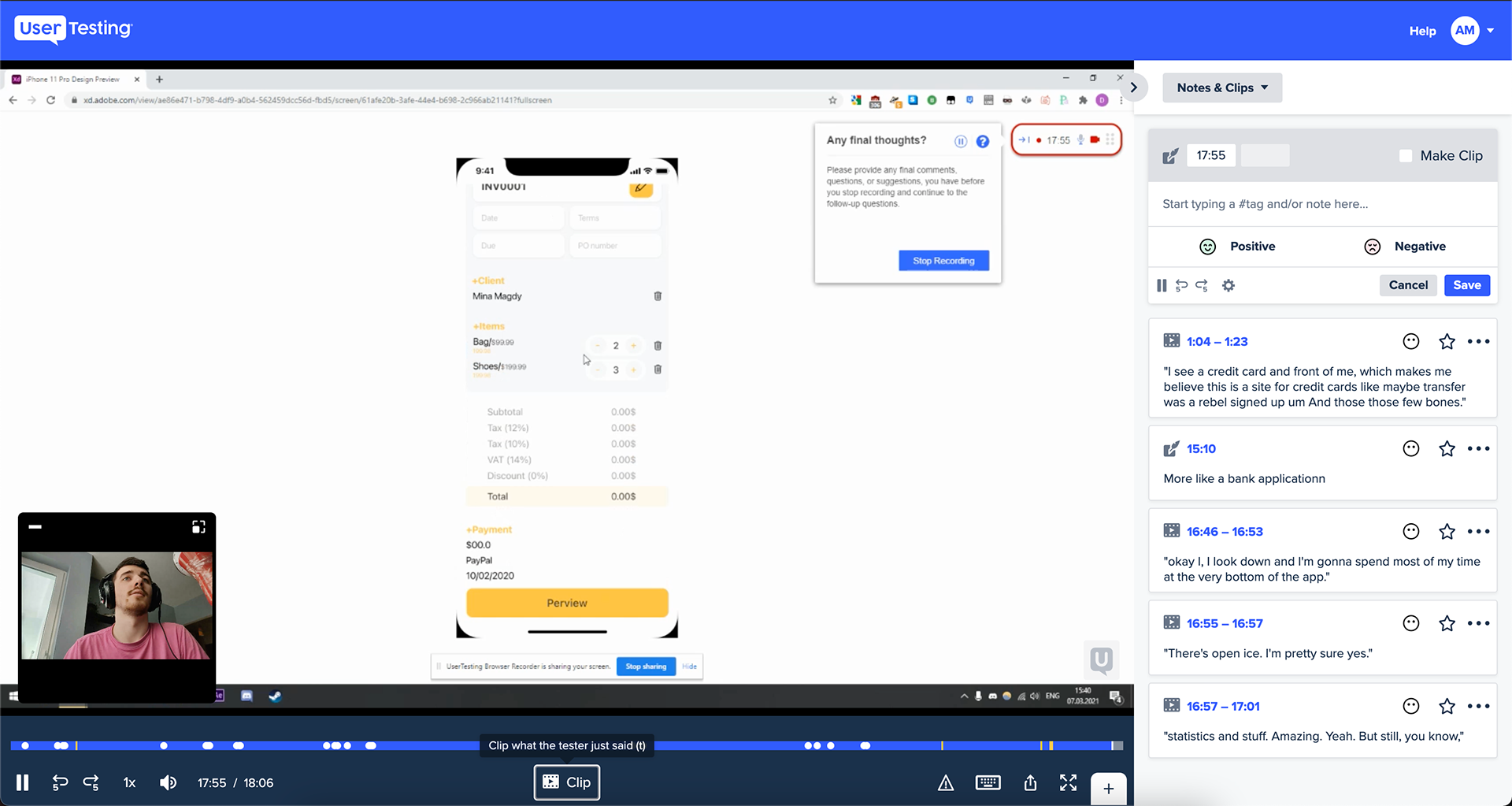Set sentiment for the 16:46 clip
This screenshot has height=806, width=1512.
click(1411, 532)
